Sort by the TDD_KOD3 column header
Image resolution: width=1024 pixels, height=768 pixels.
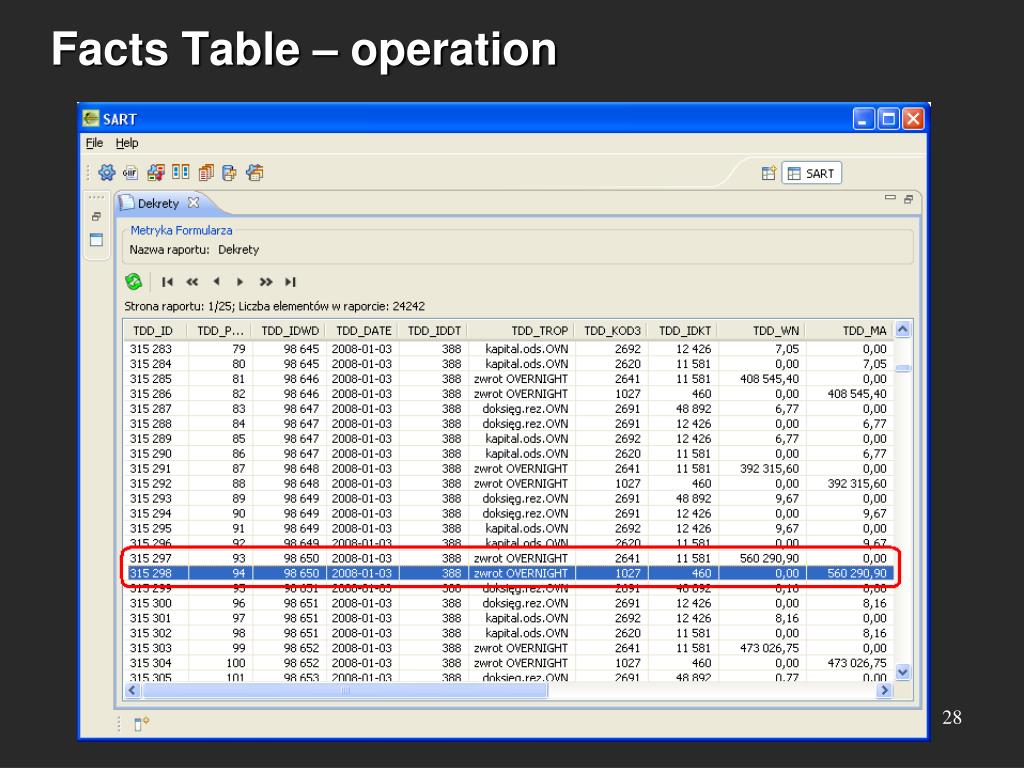(x=612, y=331)
